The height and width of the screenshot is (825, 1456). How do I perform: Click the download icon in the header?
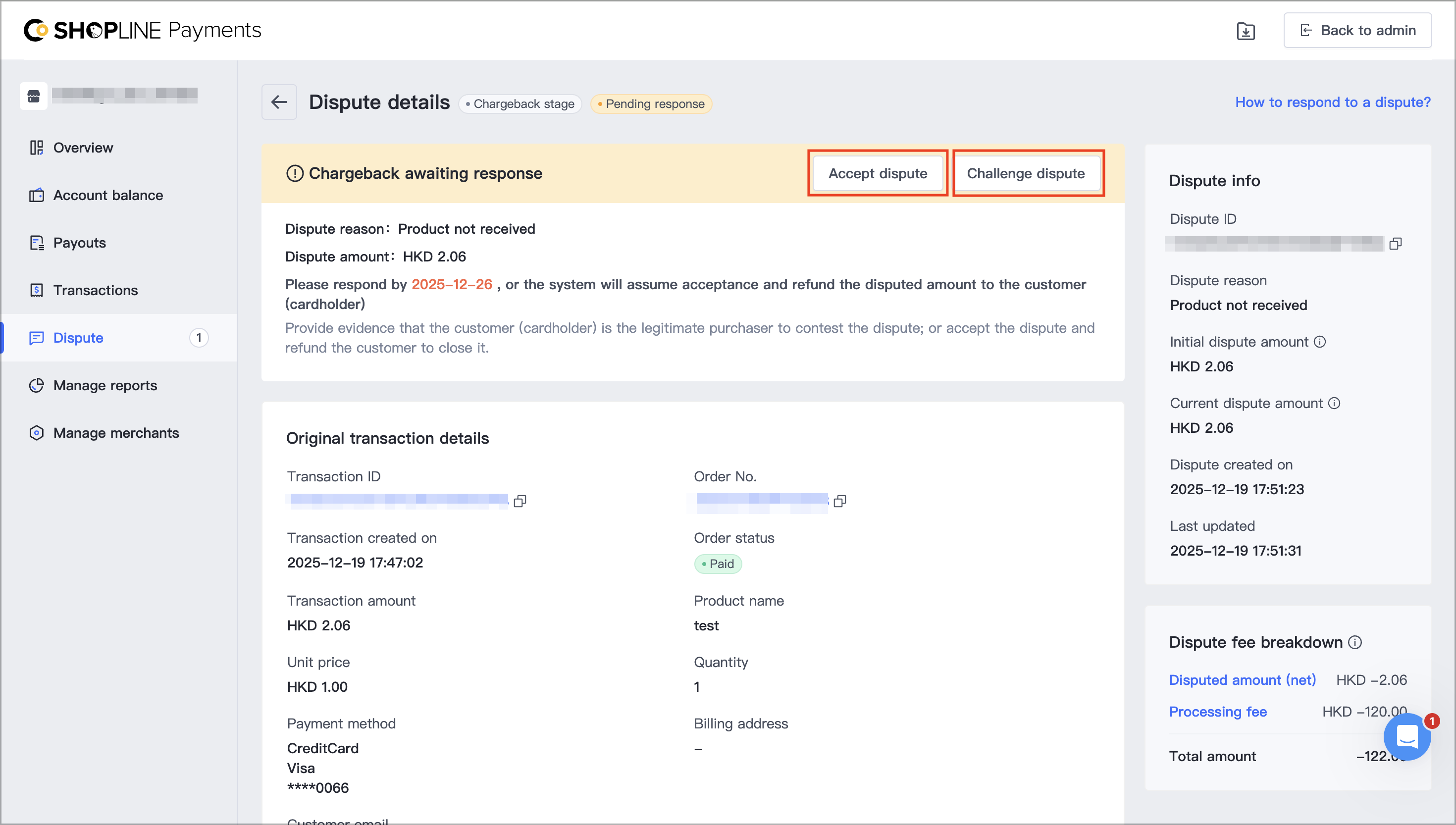[1245, 31]
